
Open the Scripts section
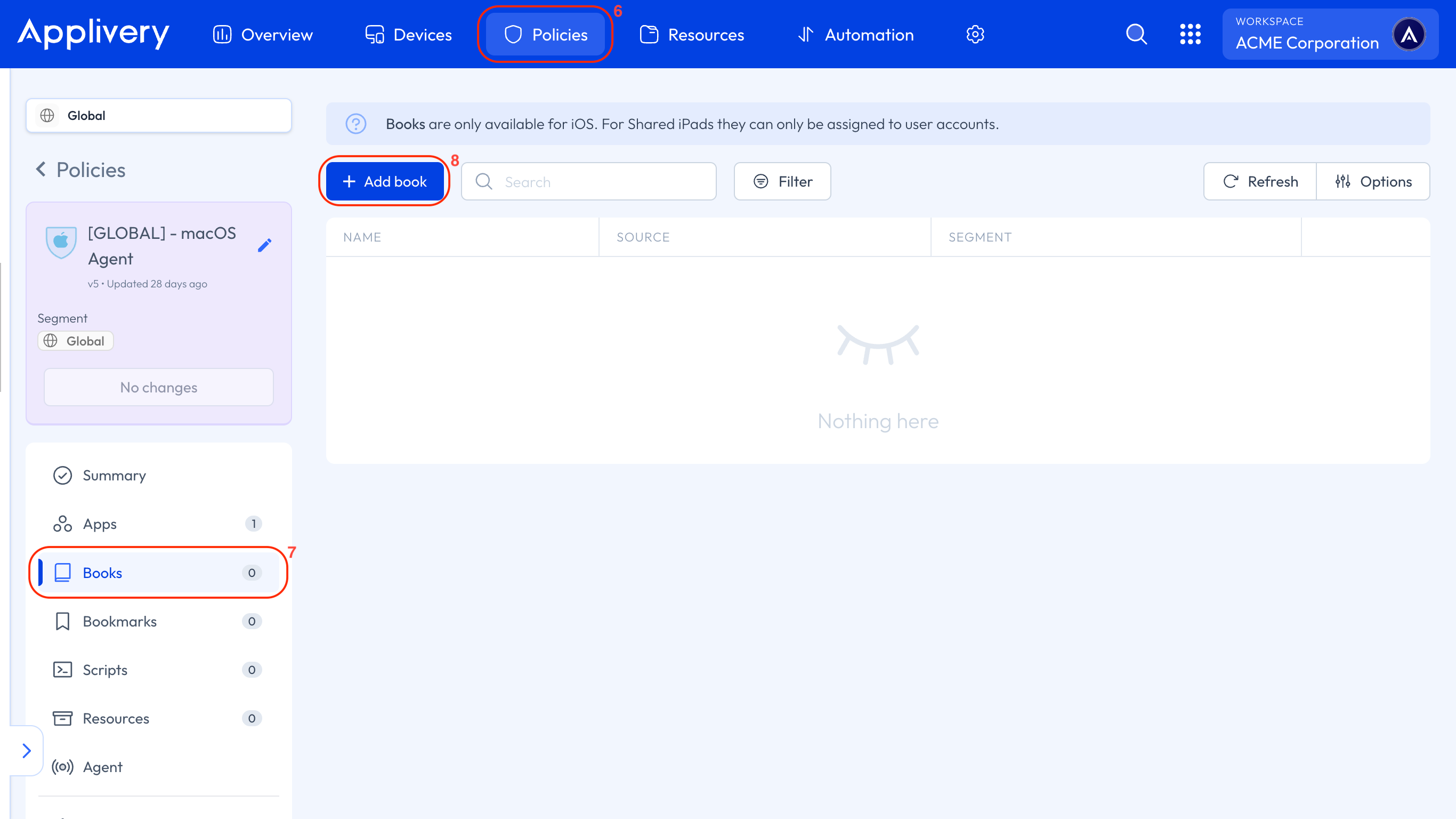[x=104, y=670]
